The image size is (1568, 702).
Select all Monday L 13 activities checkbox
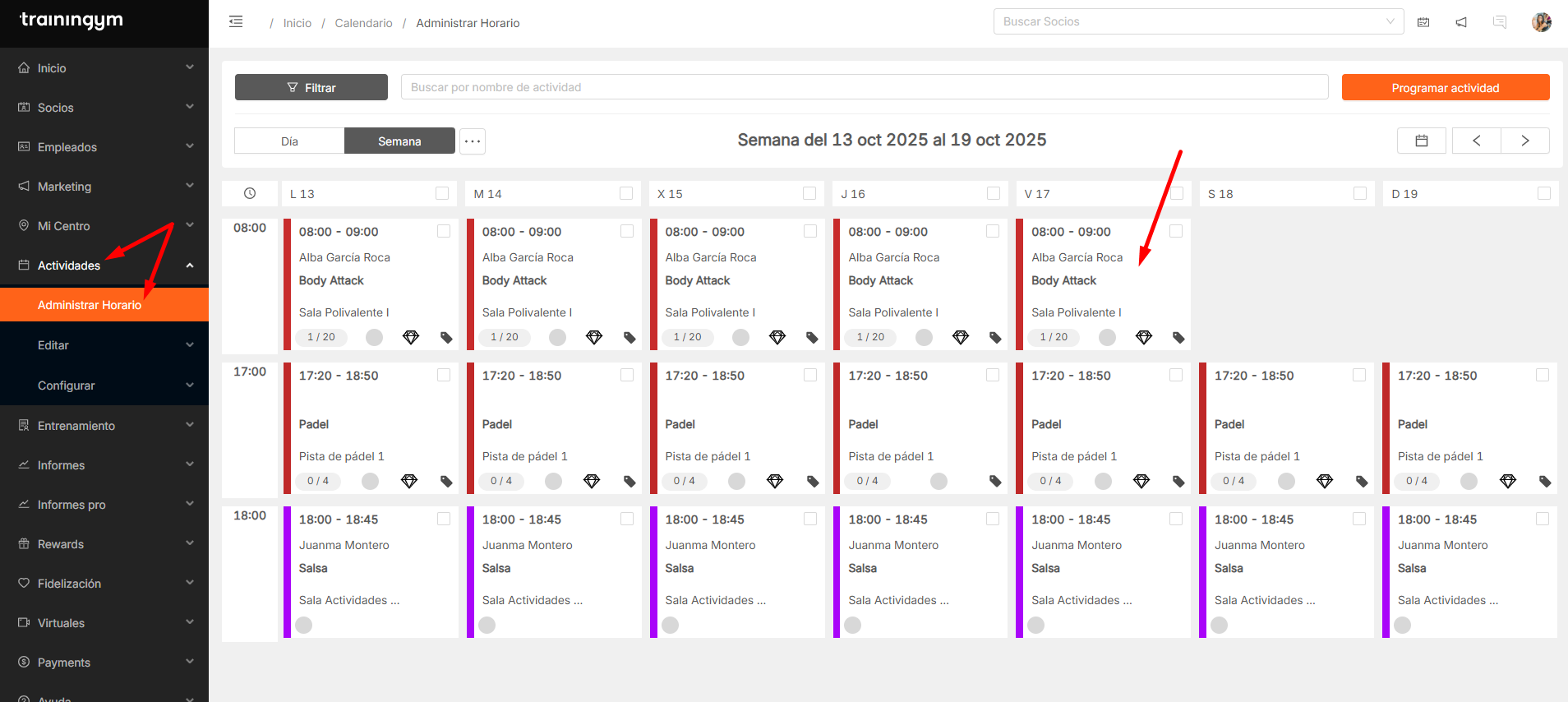pos(442,193)
